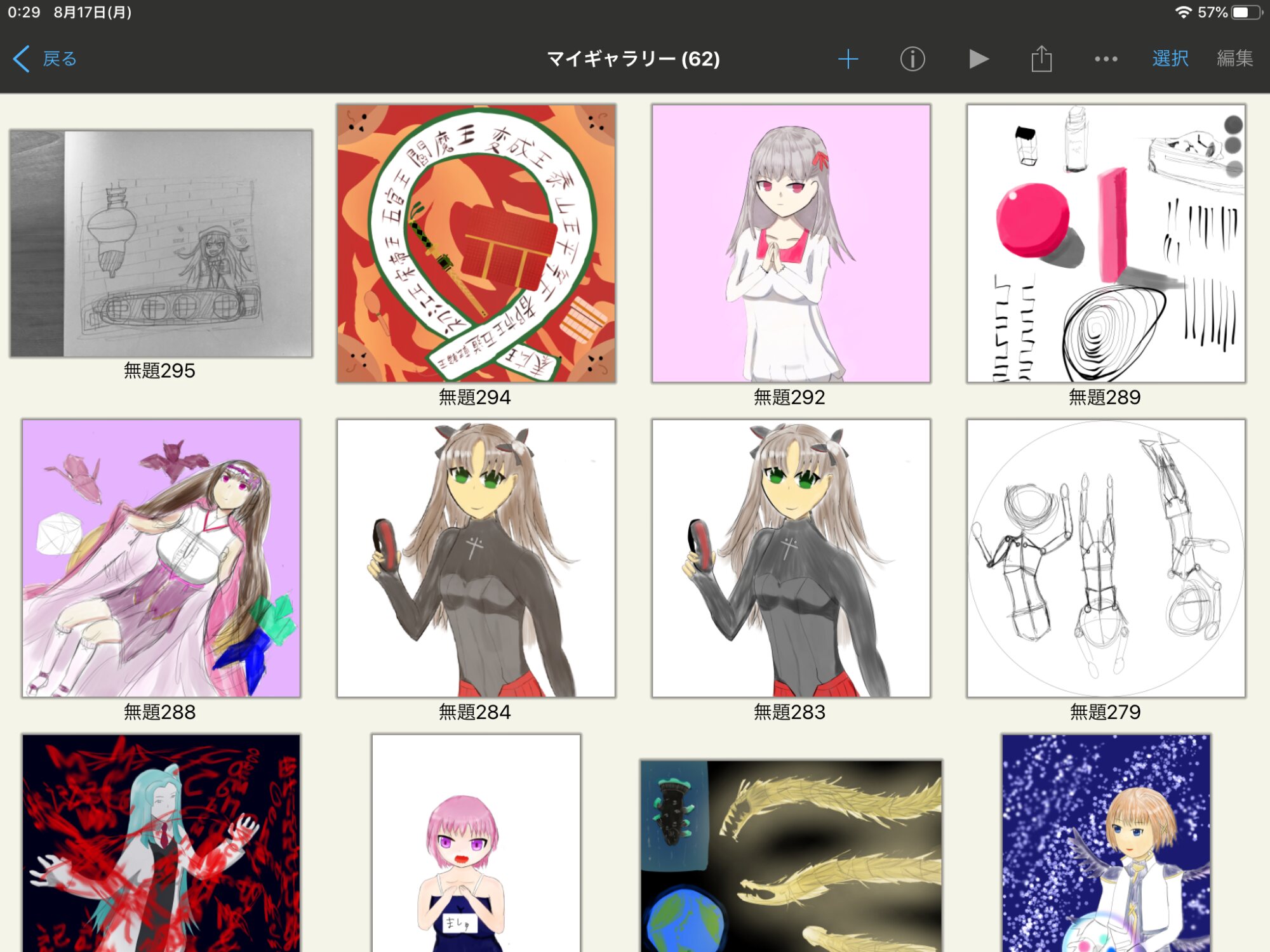The width and height of the screenshot is (1270, 952).
Task: Open the 無題295 pencil sketch thumbnail
Action: [161, 244]
